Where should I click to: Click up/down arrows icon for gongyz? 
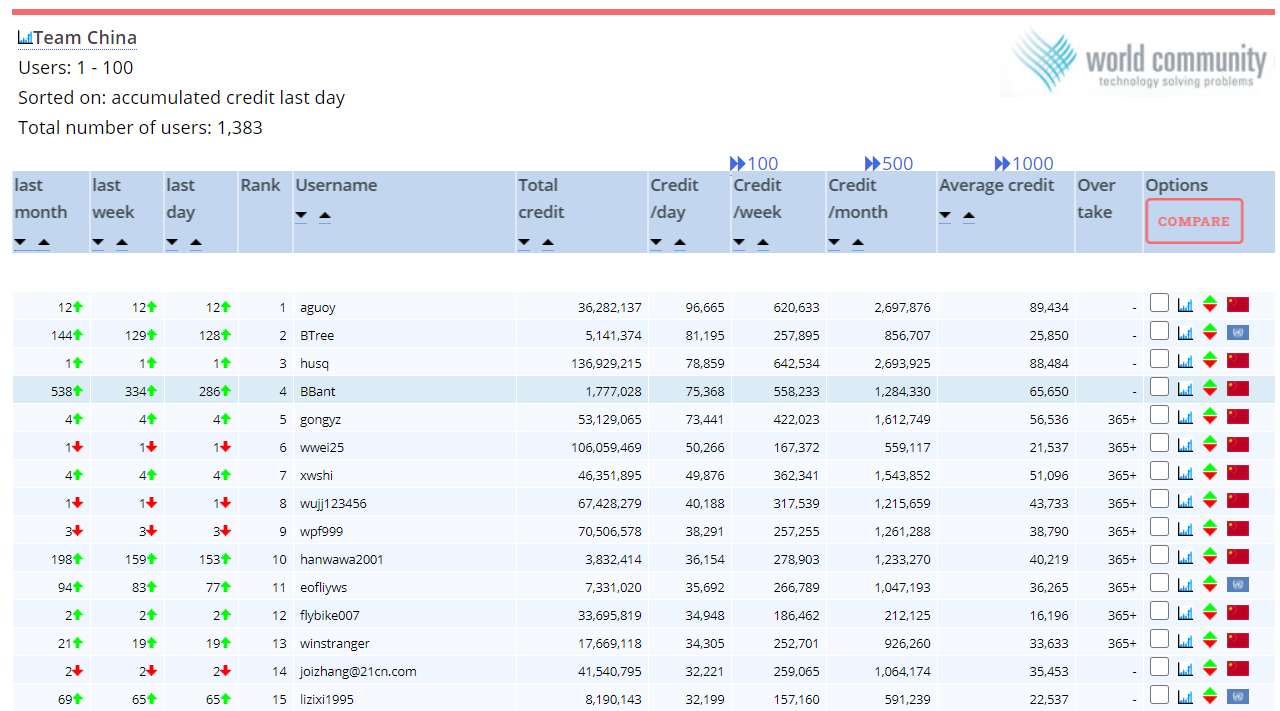click(x=1210, y=416)
